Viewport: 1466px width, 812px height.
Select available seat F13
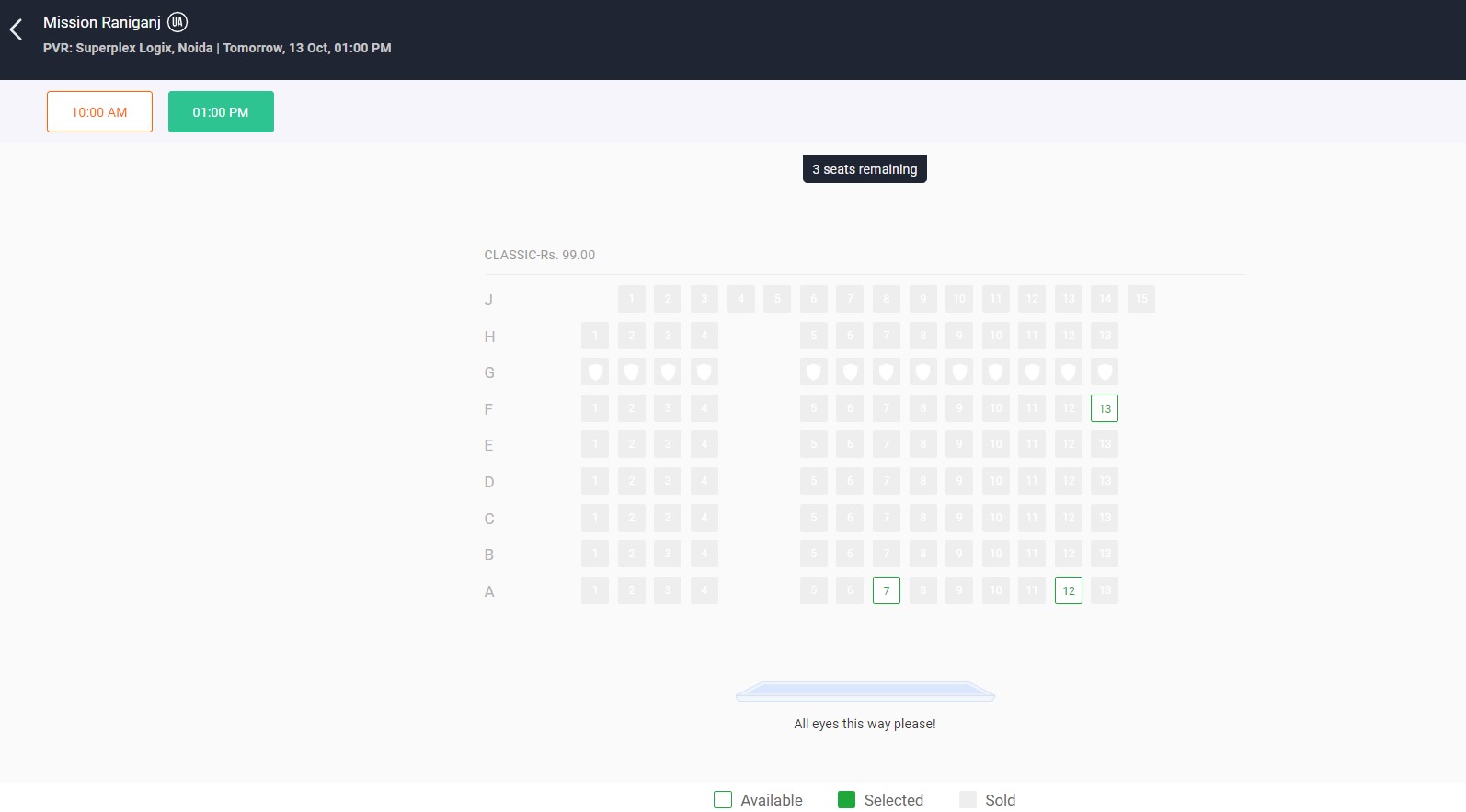(x=1104, y=408)
